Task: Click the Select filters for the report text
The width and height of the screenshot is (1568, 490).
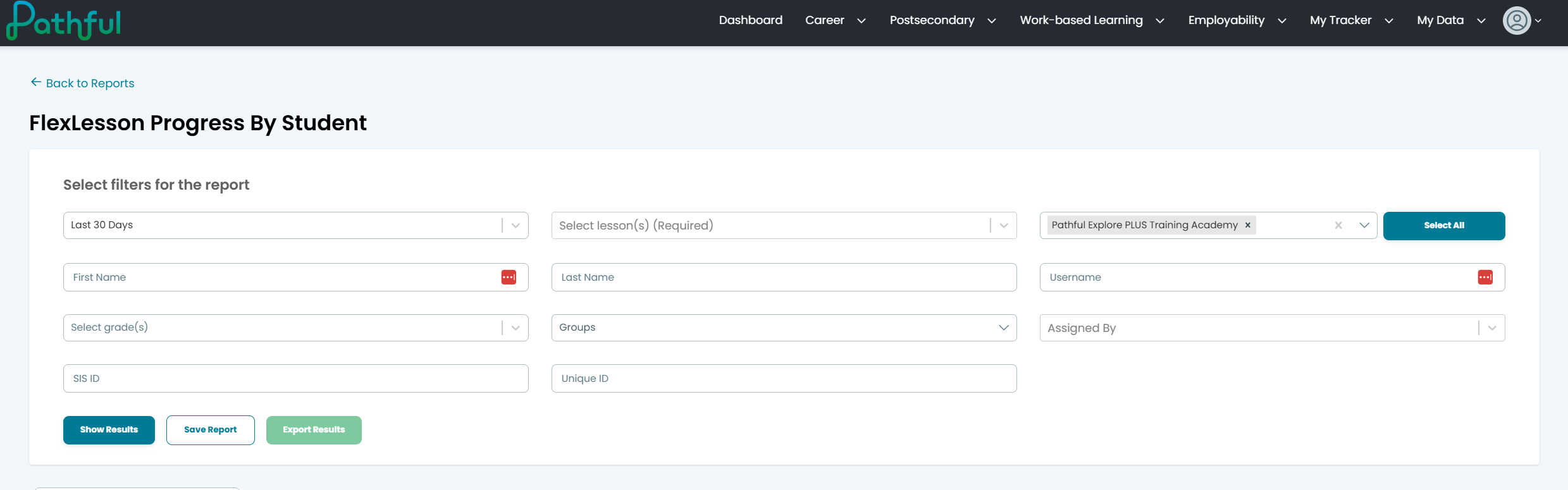Action: coord(156,185)
